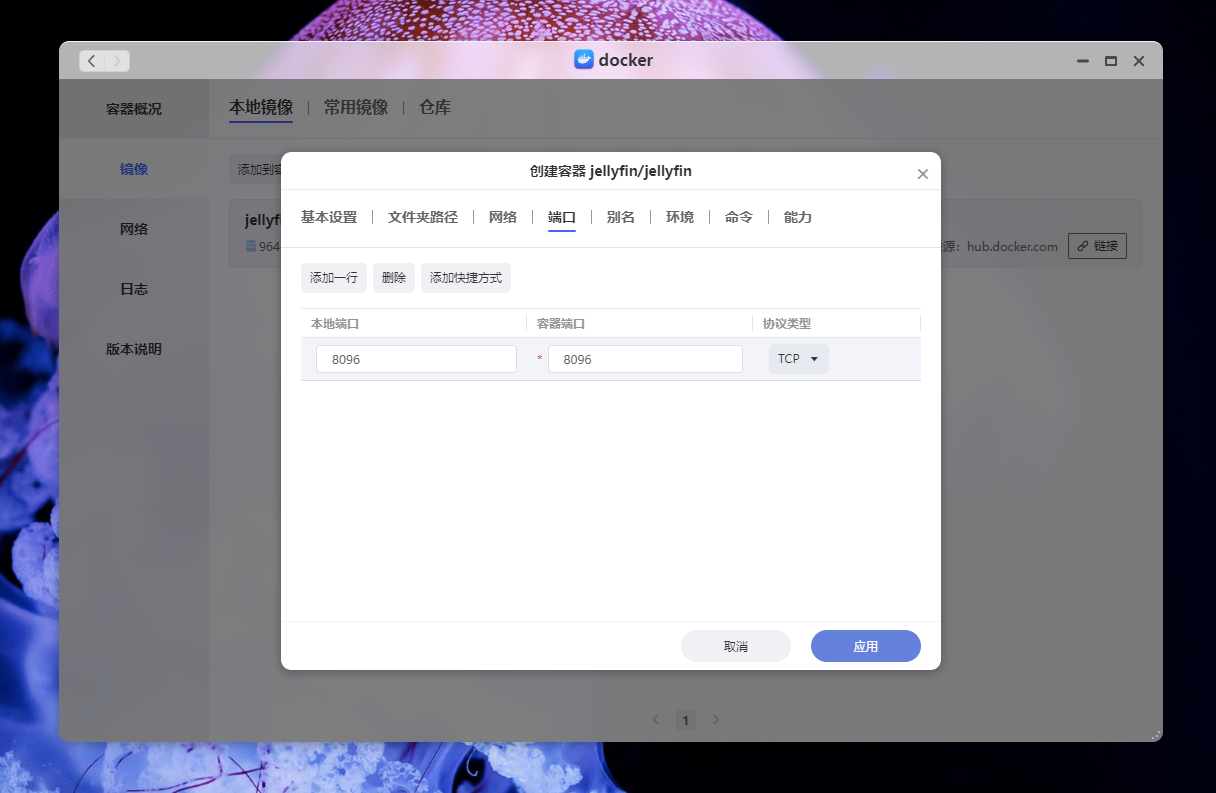Select page 1 in pagination
Viewport: 1216px width, 793px height.
click(686, 719)
